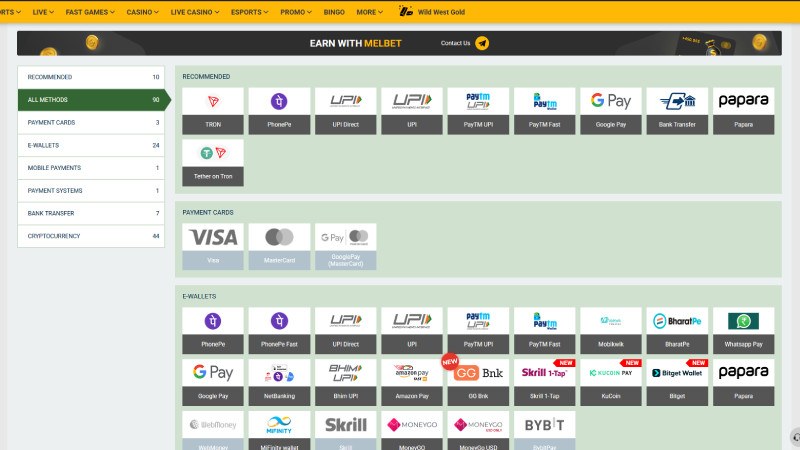Filter by Recommended methods in sidebar

[x=91, y=77]
